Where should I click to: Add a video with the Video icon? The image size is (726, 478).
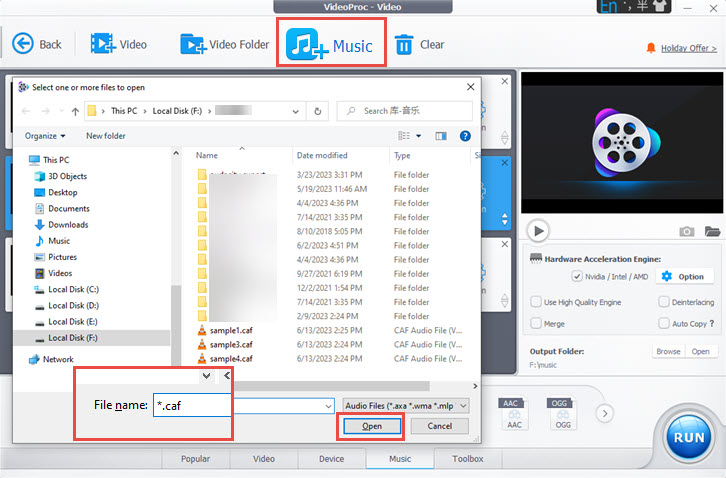click(102, 44)
